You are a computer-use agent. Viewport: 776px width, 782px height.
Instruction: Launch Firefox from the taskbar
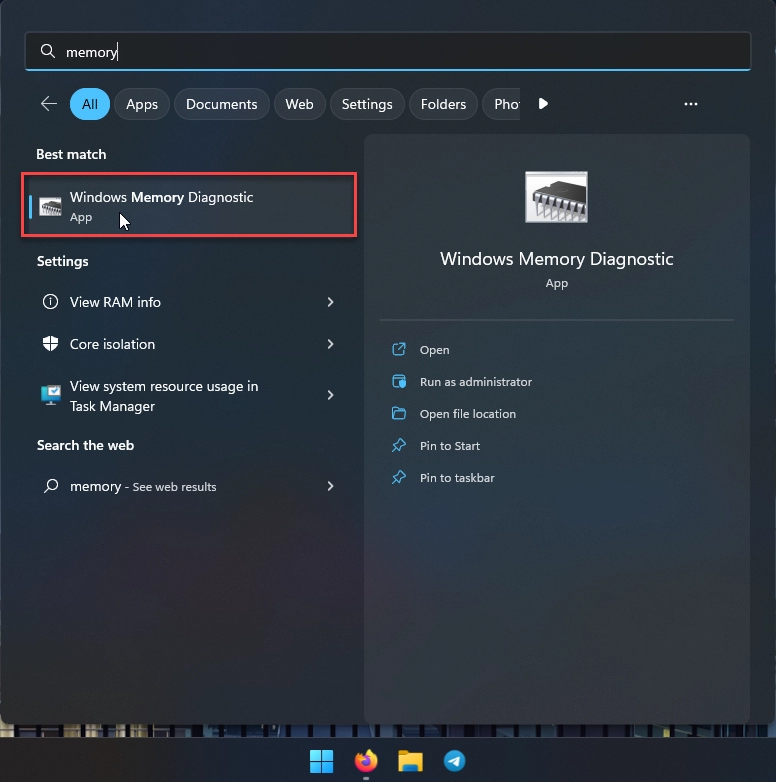click(x=366, y=761)
